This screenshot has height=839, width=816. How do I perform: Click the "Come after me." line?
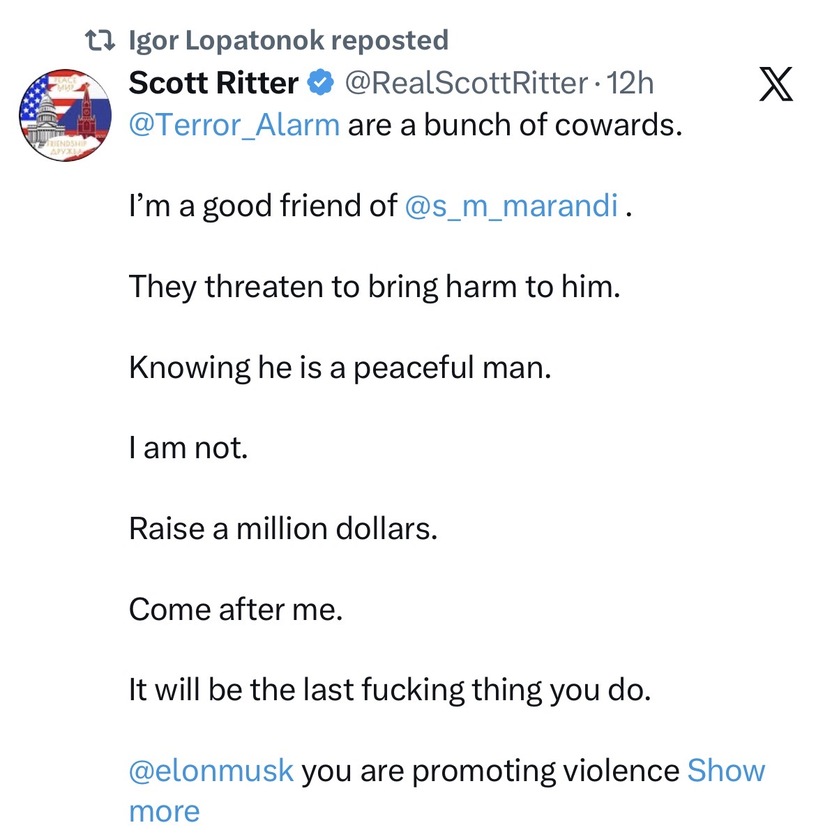(x=236, y=609)
